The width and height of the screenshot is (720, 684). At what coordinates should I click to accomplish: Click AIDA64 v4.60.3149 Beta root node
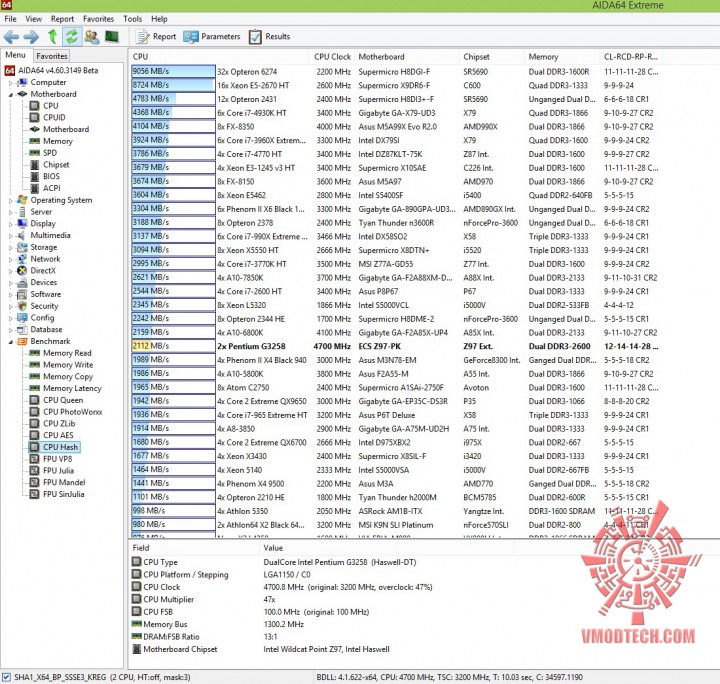(x=51, y=71)
